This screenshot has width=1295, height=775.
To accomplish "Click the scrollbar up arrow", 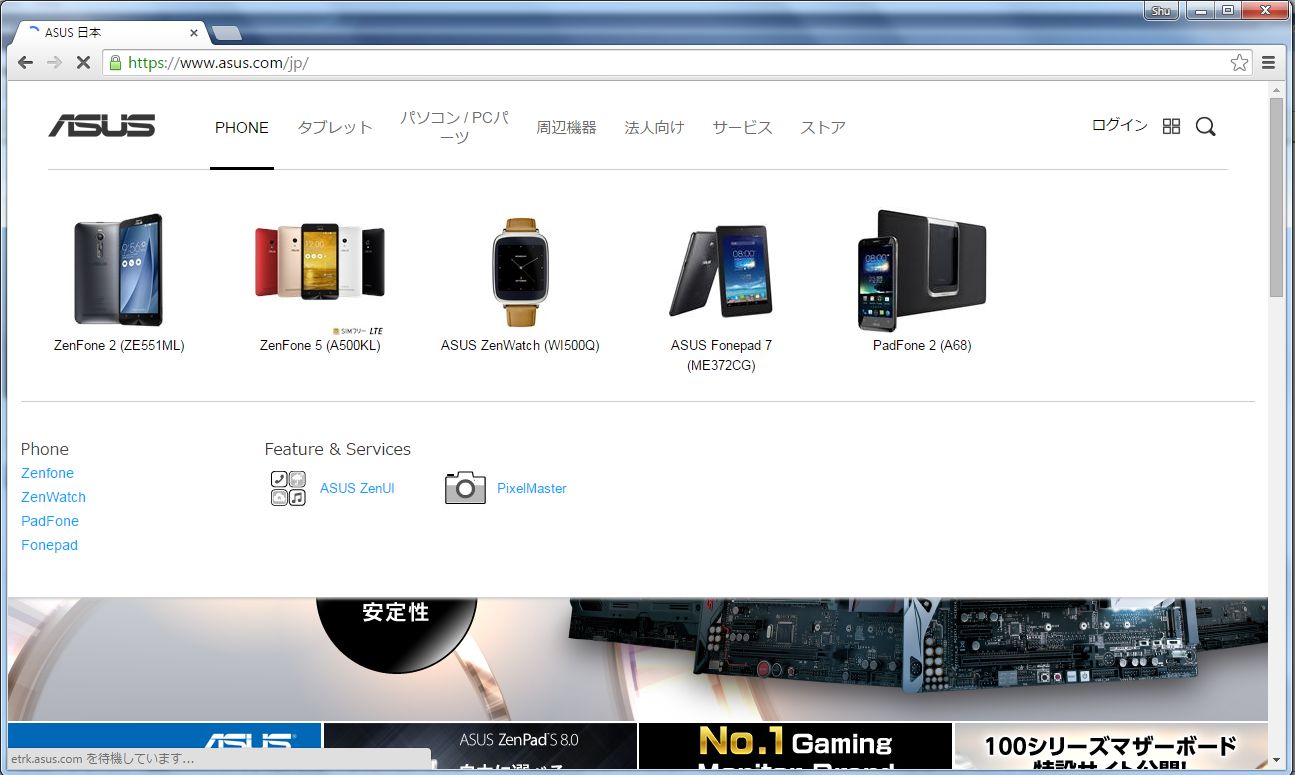I will coord(1276,90).
